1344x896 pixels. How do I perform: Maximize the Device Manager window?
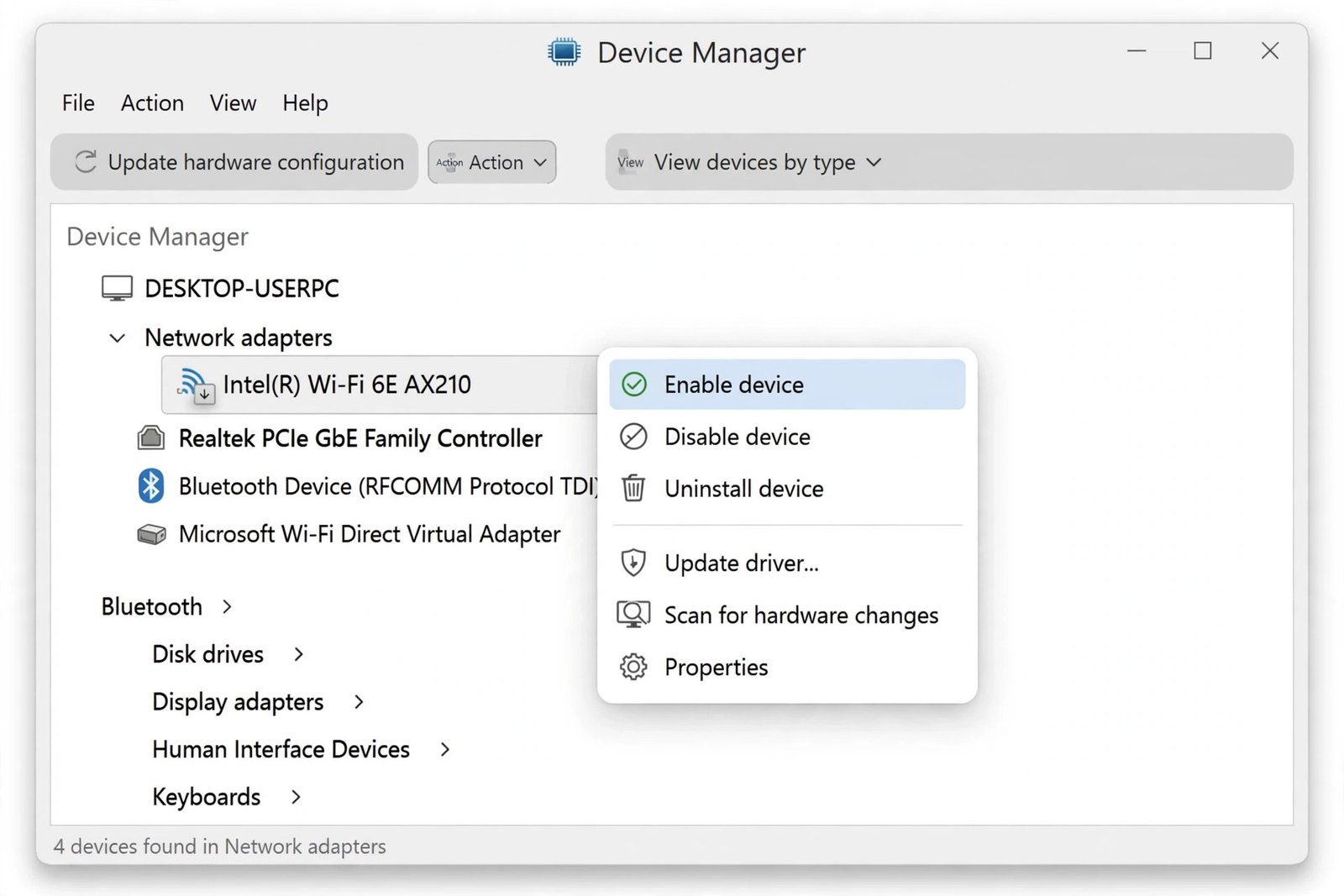1203,51
